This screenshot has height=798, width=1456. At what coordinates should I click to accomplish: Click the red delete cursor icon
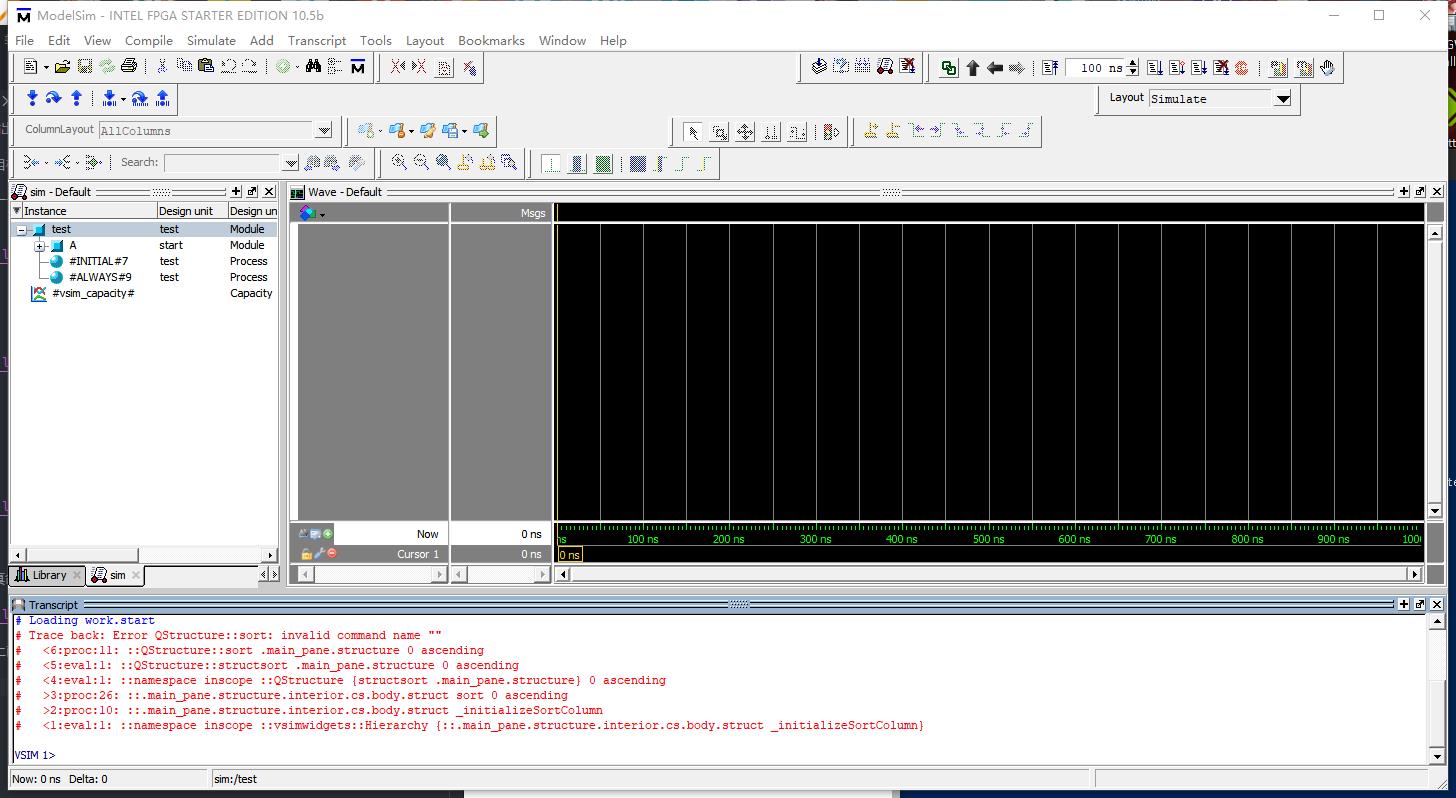pos(332,553)
